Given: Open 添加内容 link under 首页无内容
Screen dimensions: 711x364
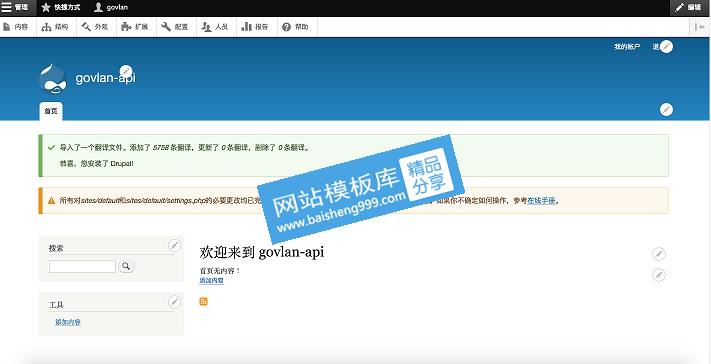Looking at the screenshot, I should tap(211, 281).
